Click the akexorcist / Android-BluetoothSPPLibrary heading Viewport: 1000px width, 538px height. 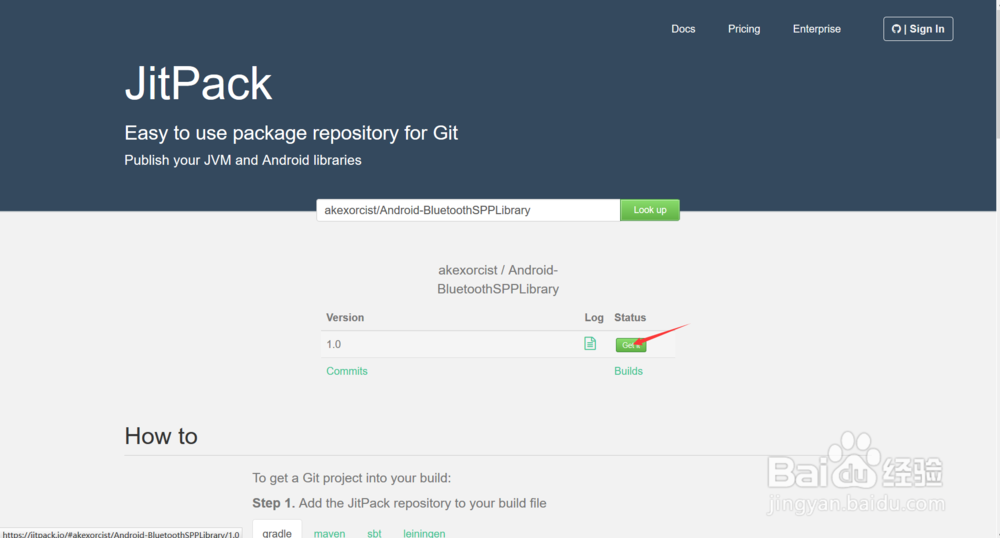pyautogui.click(x=498, y=279)
